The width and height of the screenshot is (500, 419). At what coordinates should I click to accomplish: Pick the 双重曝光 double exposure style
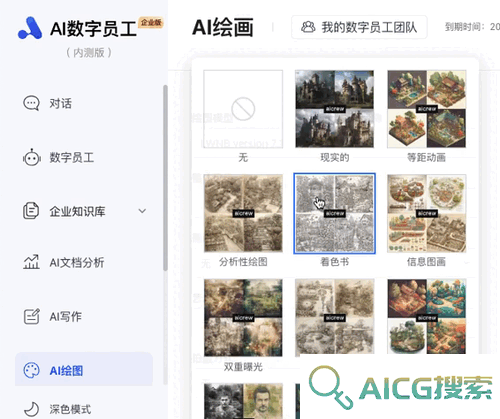(243, 318)
